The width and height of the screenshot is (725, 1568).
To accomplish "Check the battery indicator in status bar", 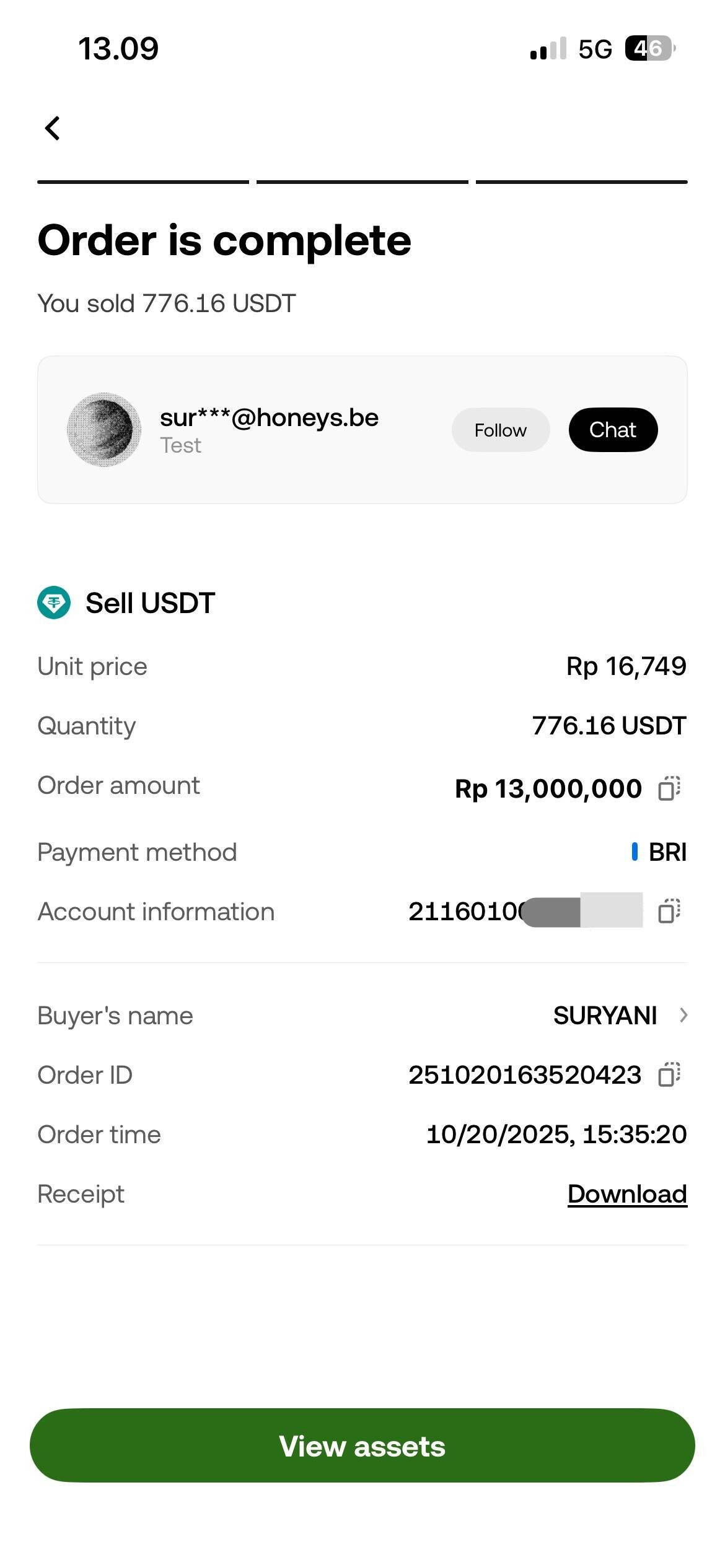I will point(649,48).
